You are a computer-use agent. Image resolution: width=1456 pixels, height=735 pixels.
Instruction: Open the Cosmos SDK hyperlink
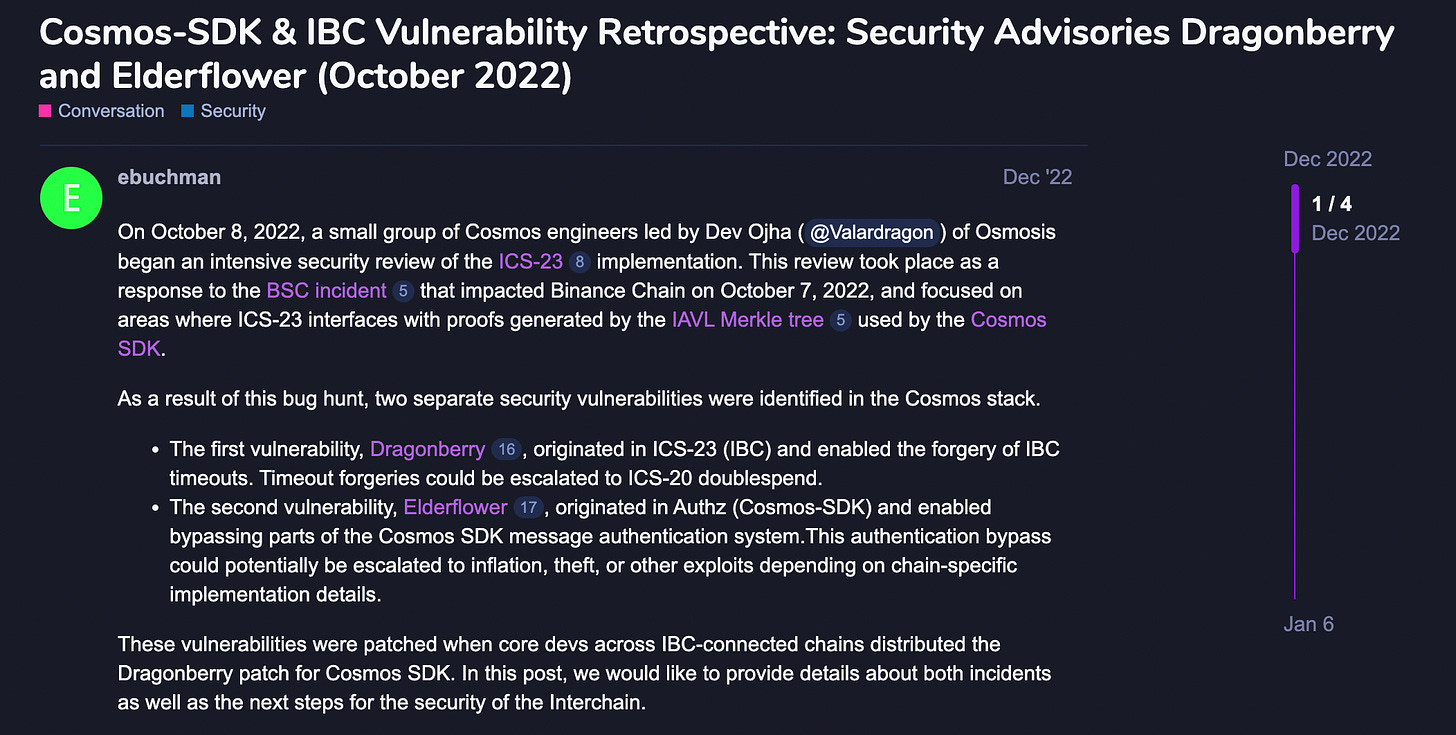[1008, 319]
